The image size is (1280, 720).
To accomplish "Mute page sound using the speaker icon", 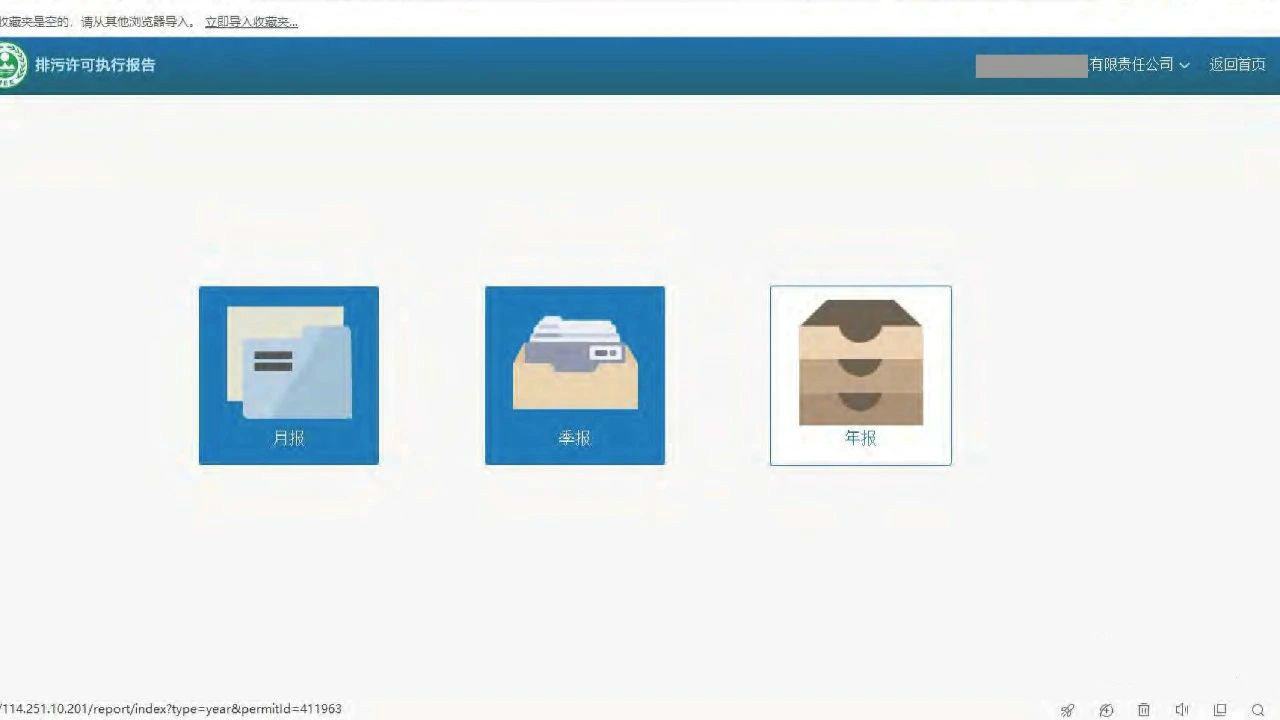I will coord(1182,710).
